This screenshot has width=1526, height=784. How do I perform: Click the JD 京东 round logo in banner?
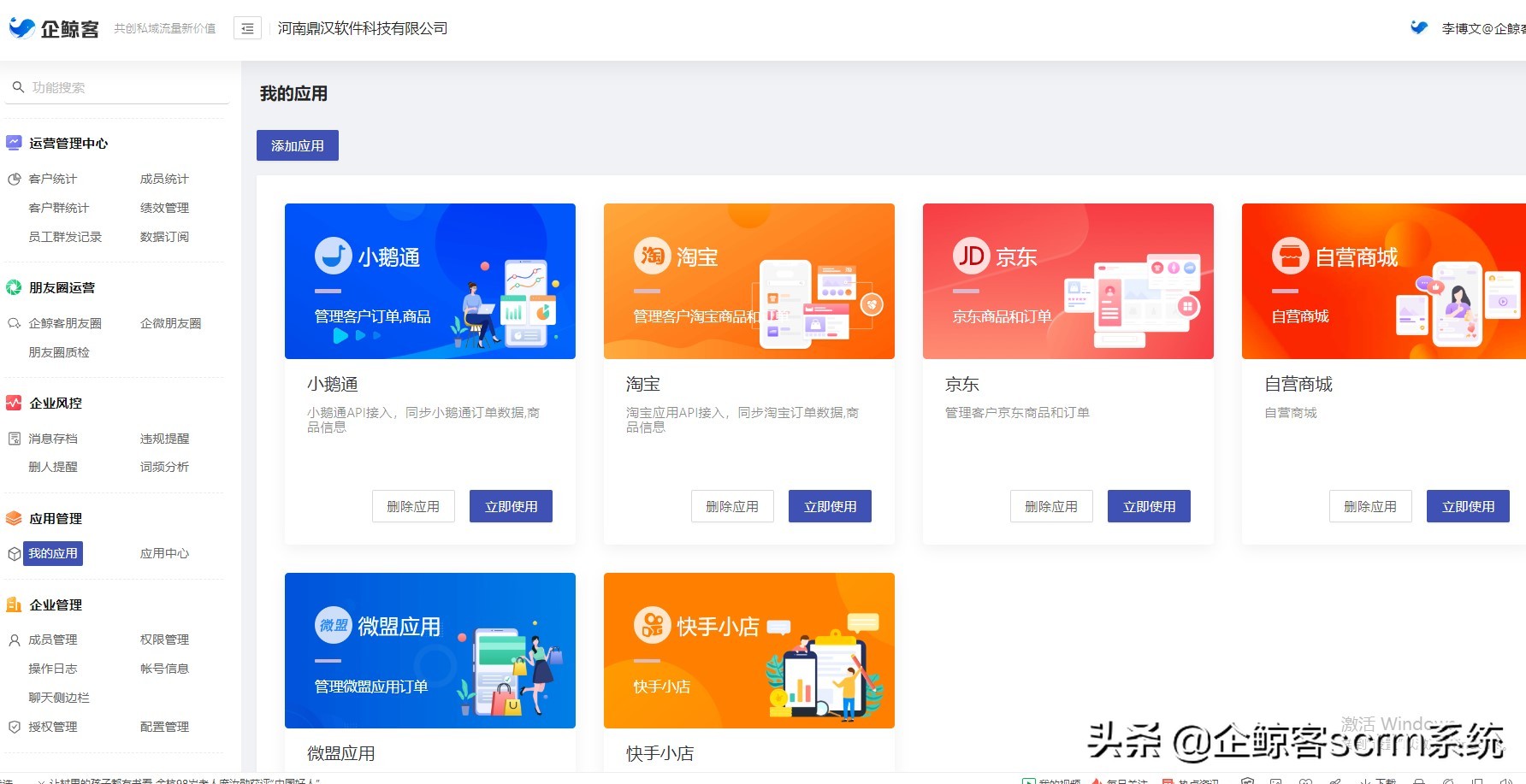point(972,256)
